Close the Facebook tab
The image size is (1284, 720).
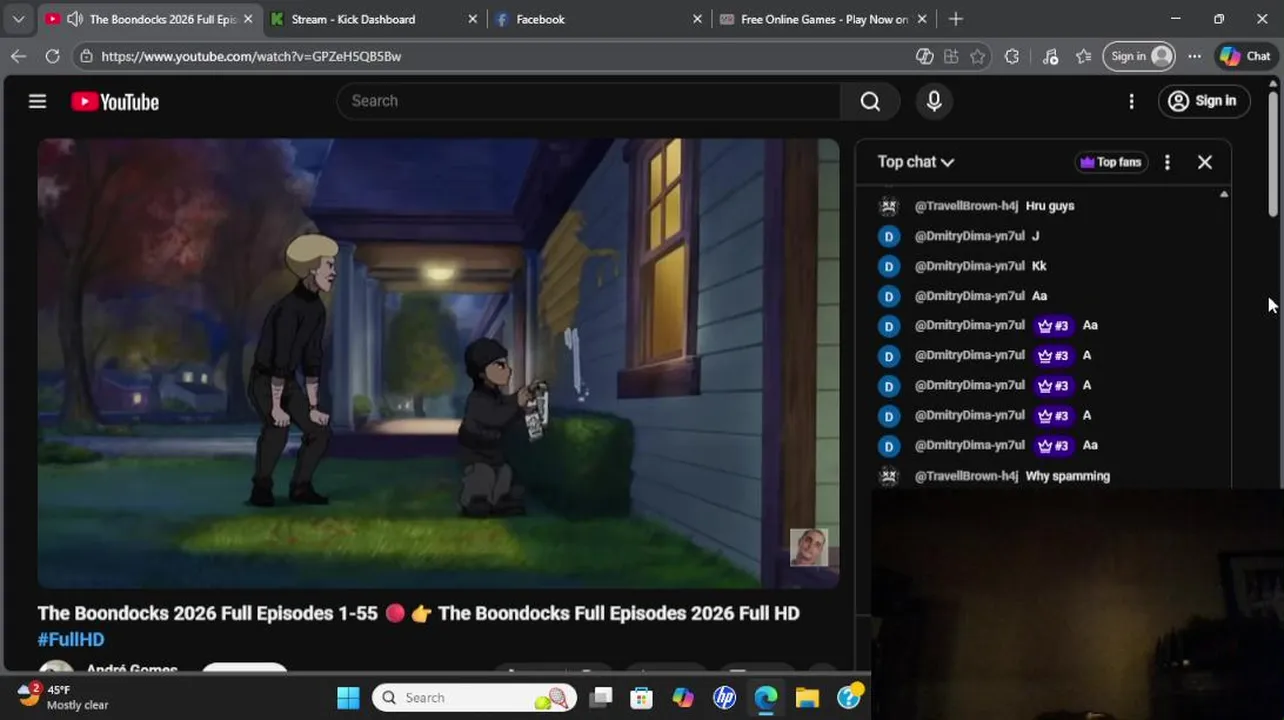click(x=698, y=19)
